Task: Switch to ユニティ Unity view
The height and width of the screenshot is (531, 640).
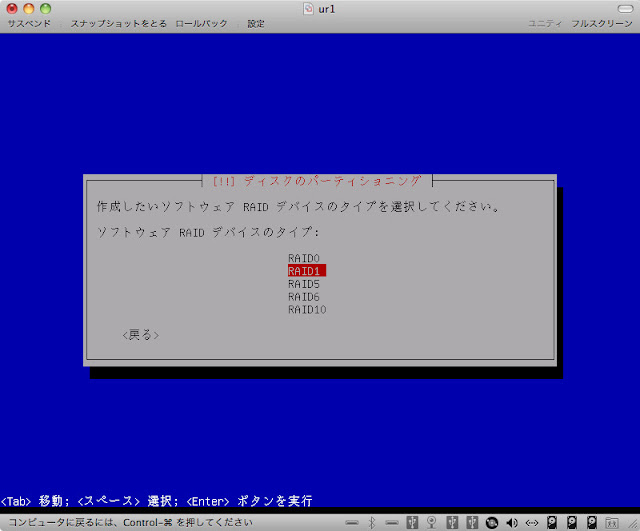Action: [x=545, y=24]
